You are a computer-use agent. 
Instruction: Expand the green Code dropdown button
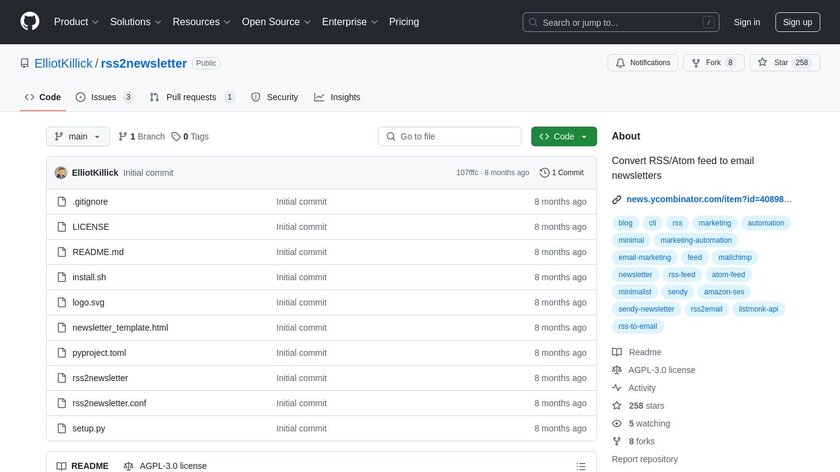pyautogui.click(x=564, y=136)
